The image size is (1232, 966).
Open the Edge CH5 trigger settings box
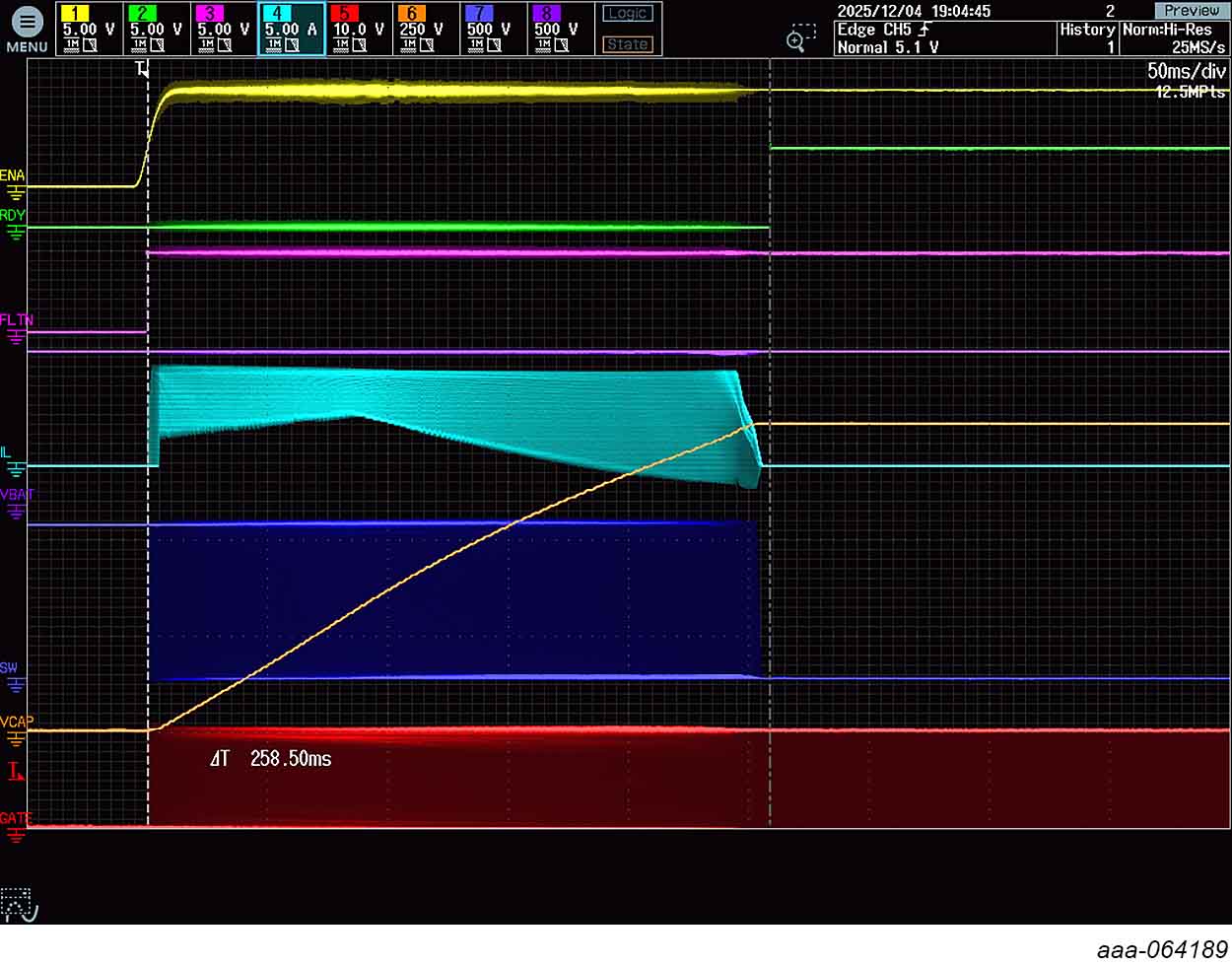click(943, 38)
